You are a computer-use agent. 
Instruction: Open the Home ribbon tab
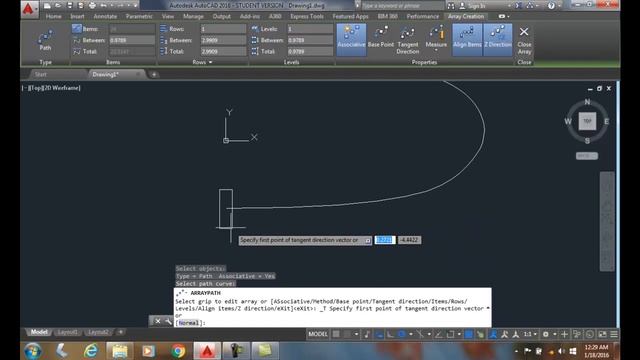coord(53,16)
